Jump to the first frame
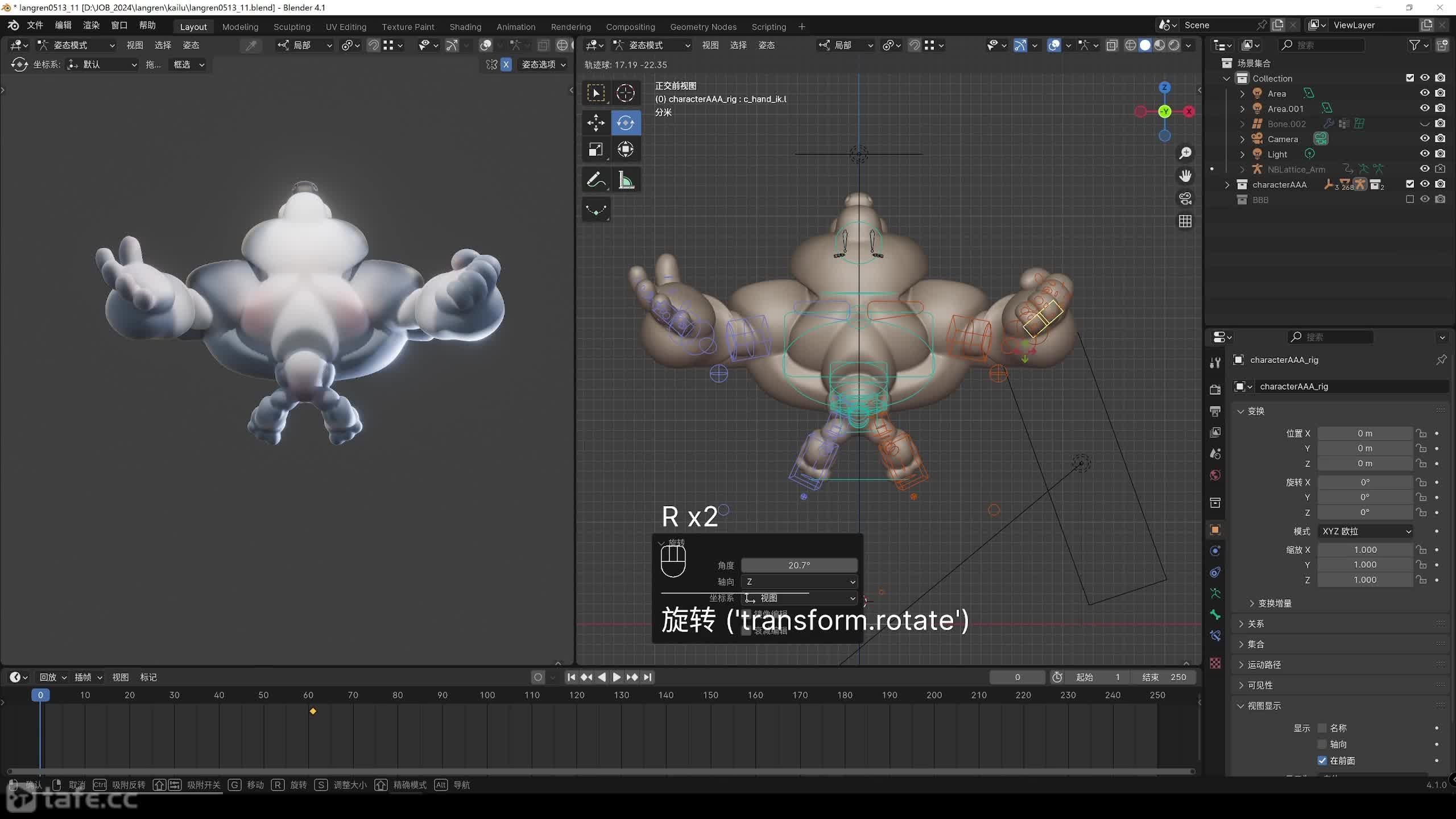Image resolution: width=1456 pixels, height=819 pixels. [x=571, y=677]
